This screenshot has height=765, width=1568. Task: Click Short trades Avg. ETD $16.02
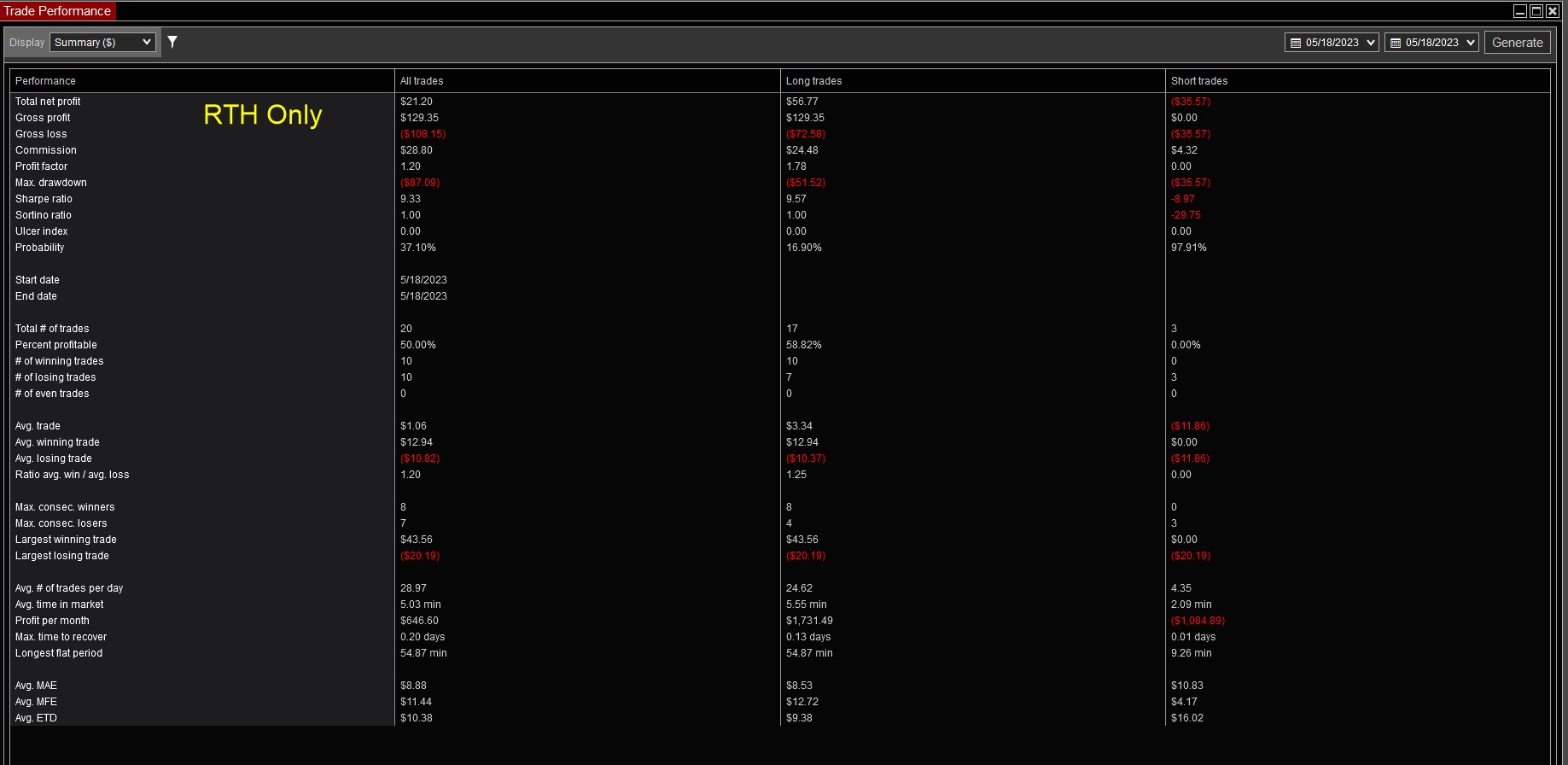click(1187, 718)
